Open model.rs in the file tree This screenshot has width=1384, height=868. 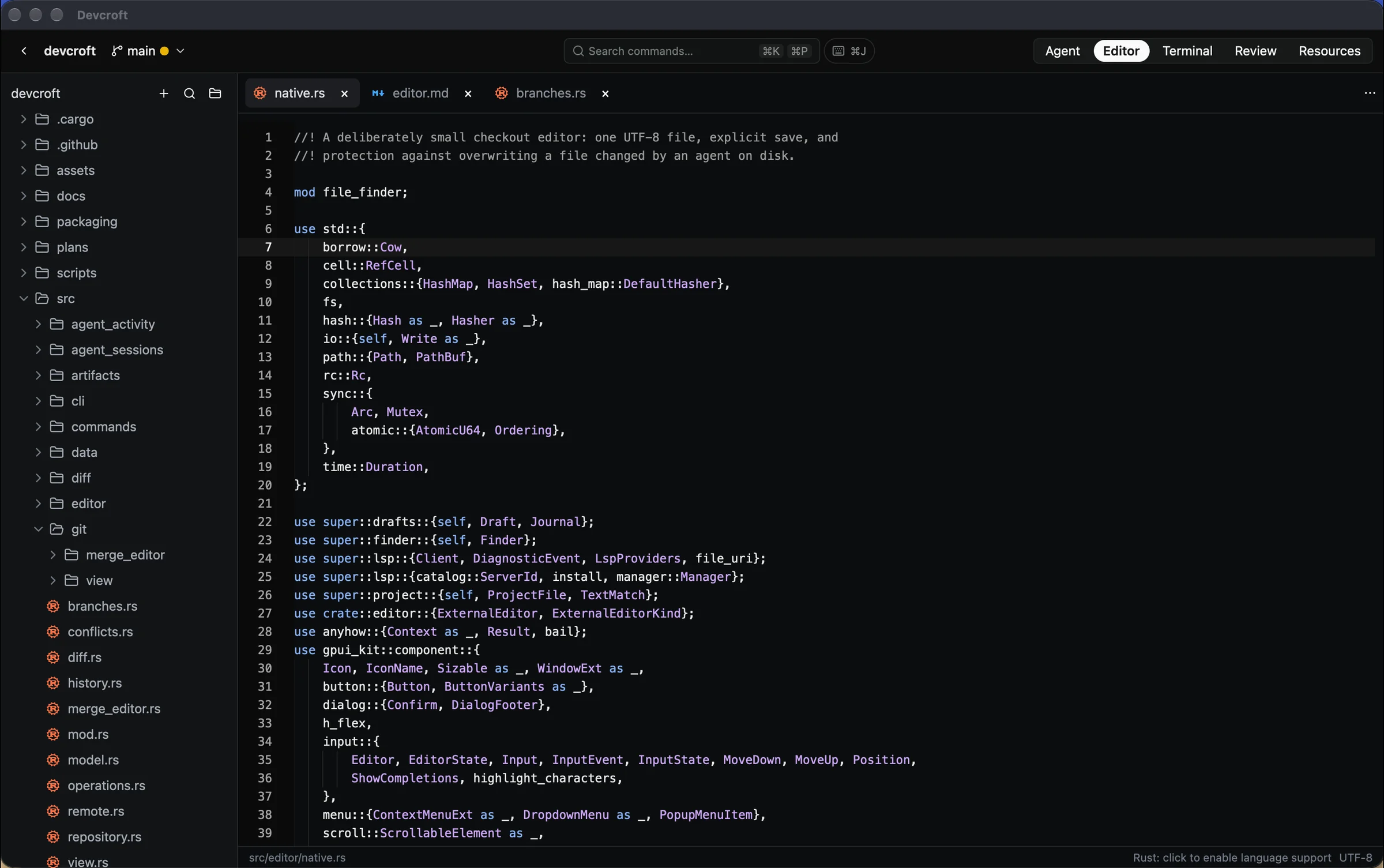click(93, 760)
